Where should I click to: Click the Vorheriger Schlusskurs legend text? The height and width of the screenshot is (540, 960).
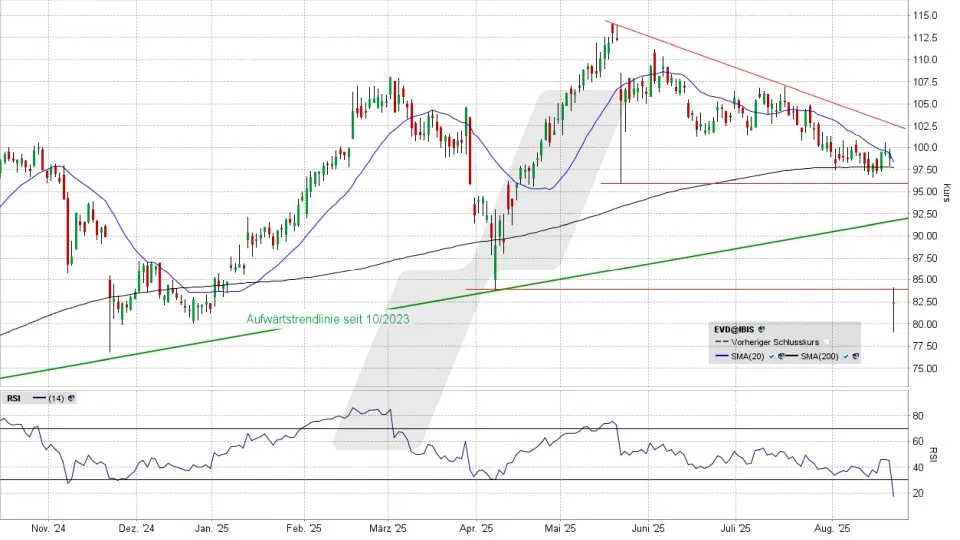775,342
